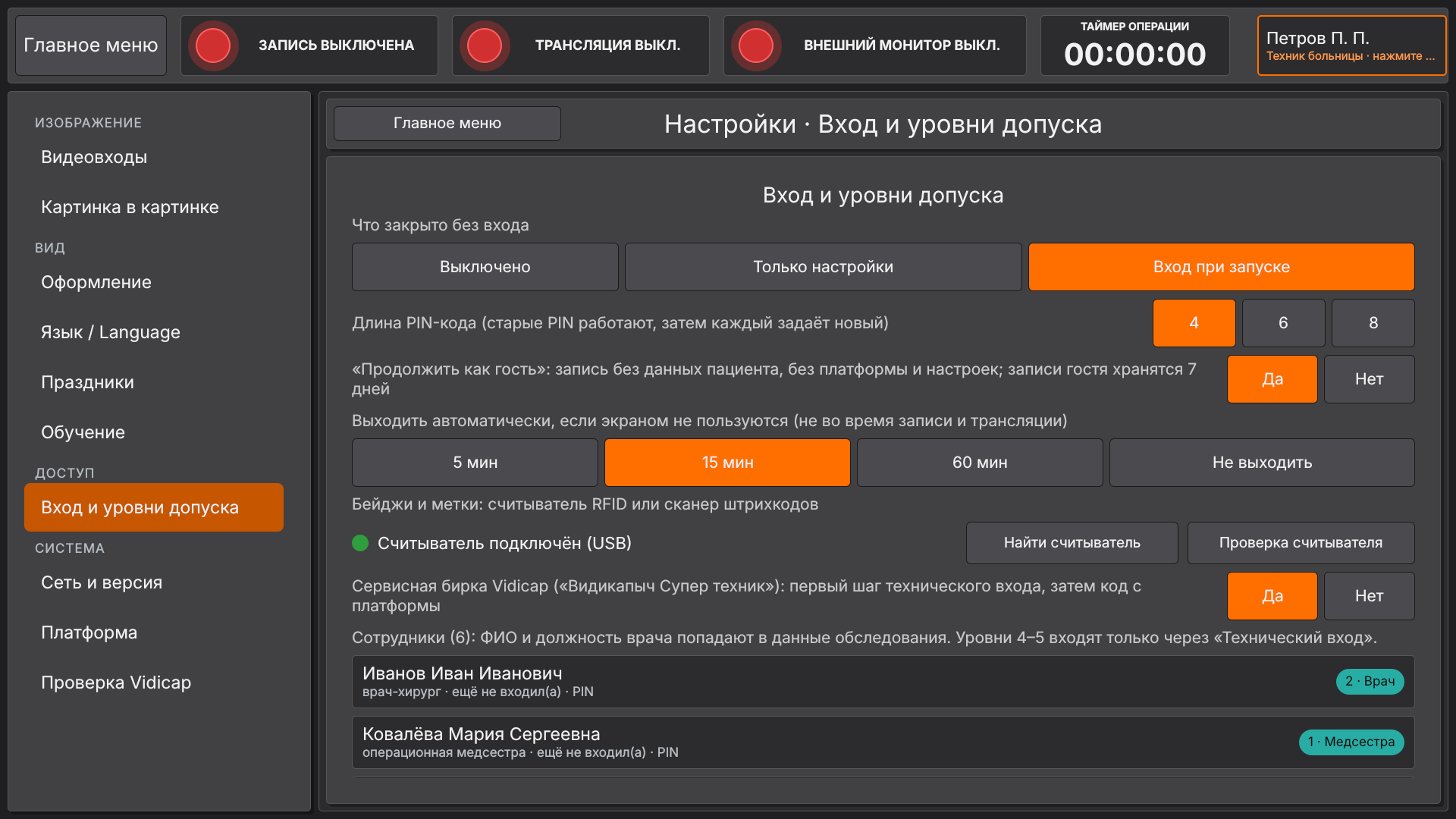Click Проверка считывателя button
The height and width of the screenshot is (819, 1456).
click(1301, 543)
